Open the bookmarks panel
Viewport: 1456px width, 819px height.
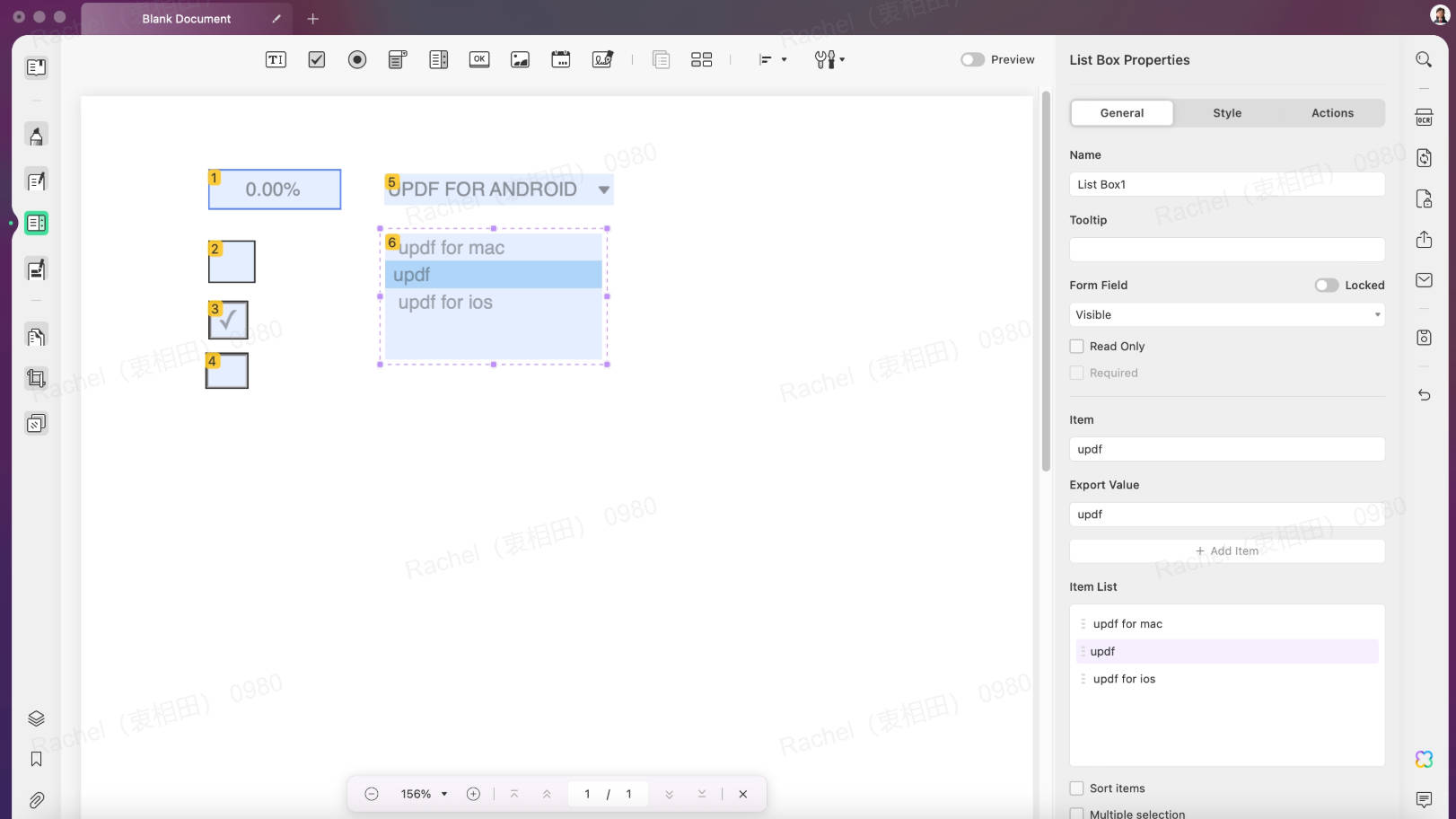[x=37, y=759]
